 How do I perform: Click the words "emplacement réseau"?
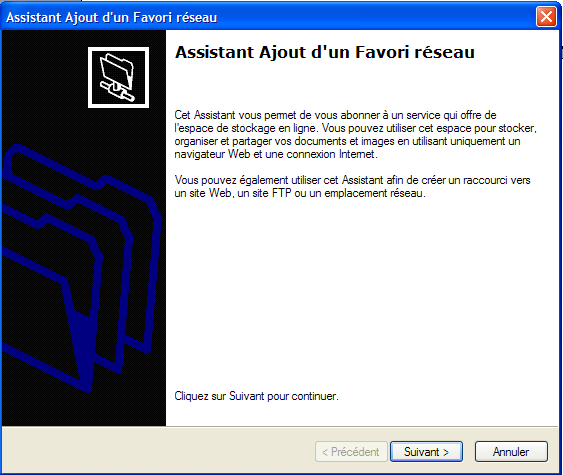point(374,193)
